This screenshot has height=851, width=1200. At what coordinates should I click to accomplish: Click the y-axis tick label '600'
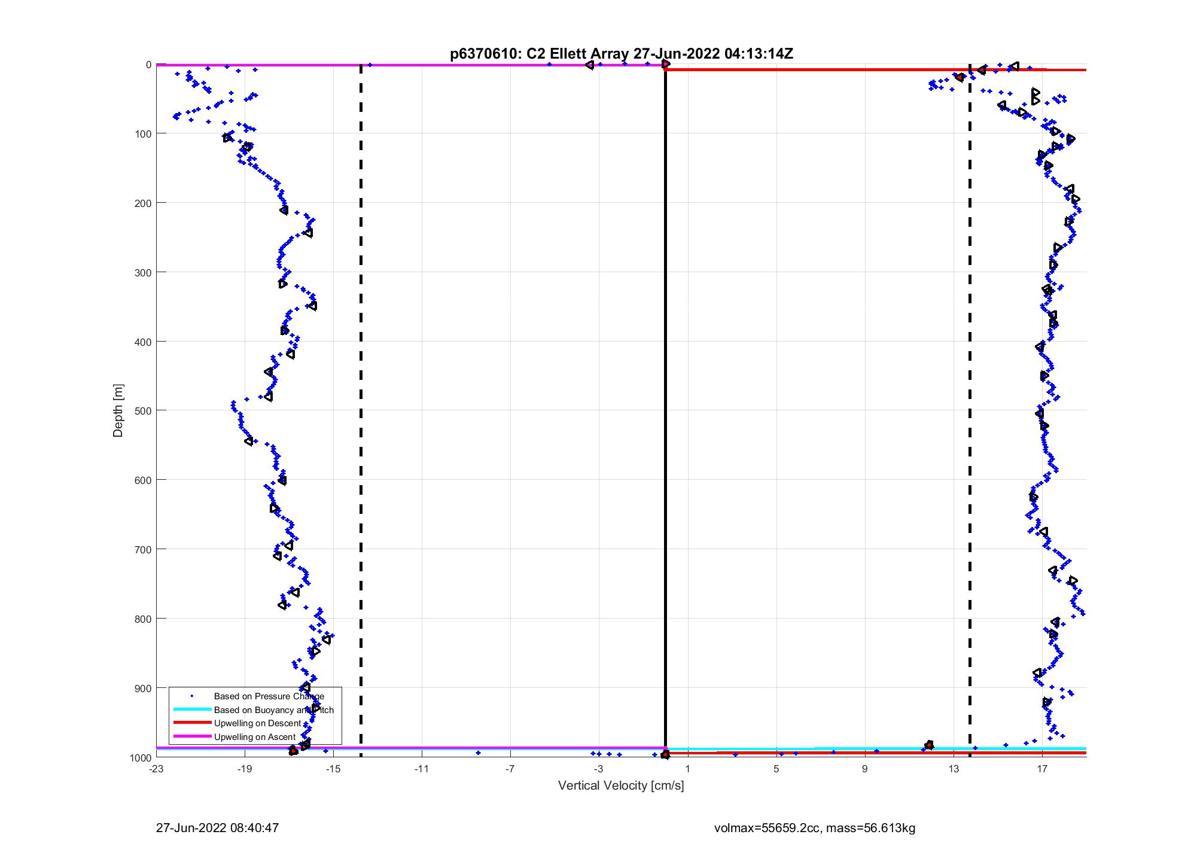click(x=143, y=480)
